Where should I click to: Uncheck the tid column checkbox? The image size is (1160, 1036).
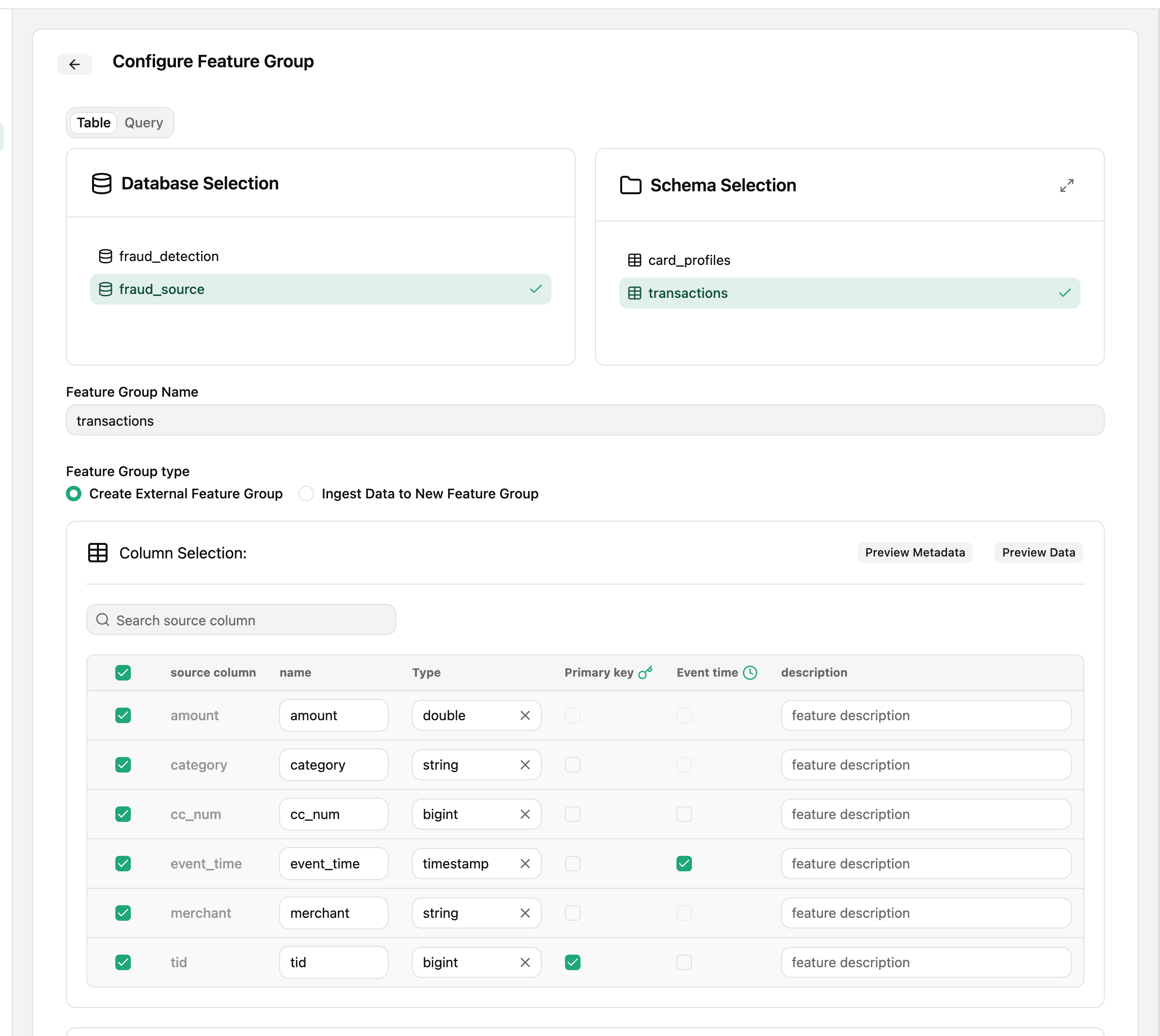[123, 962]
